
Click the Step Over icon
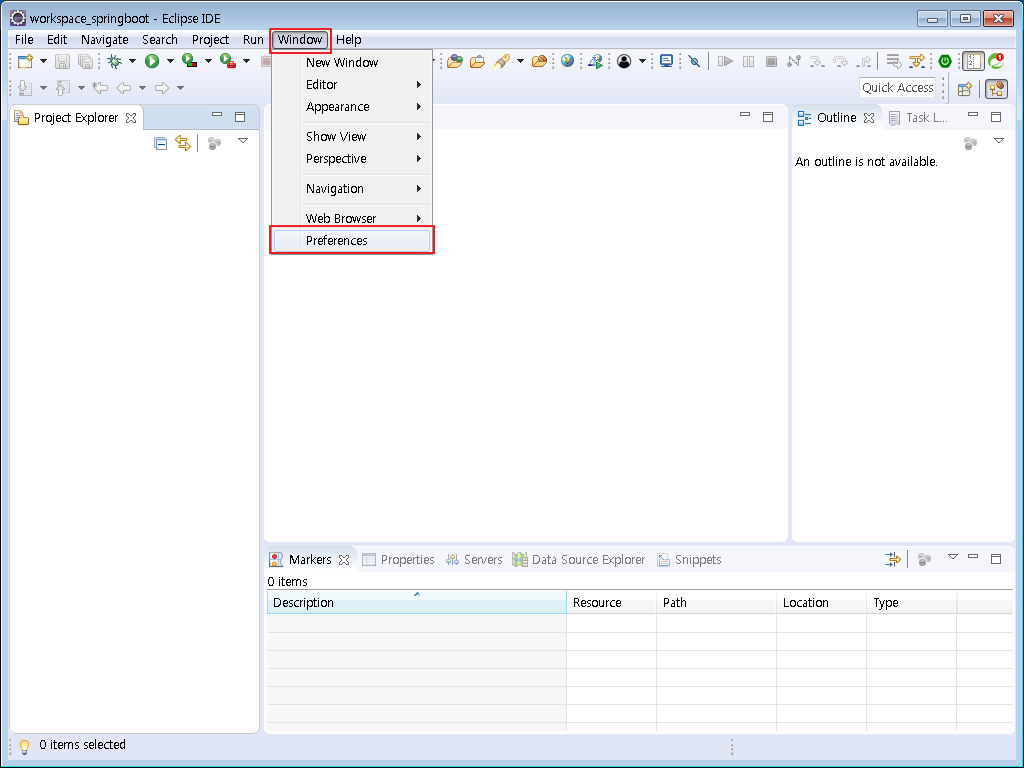pos(840,61)
